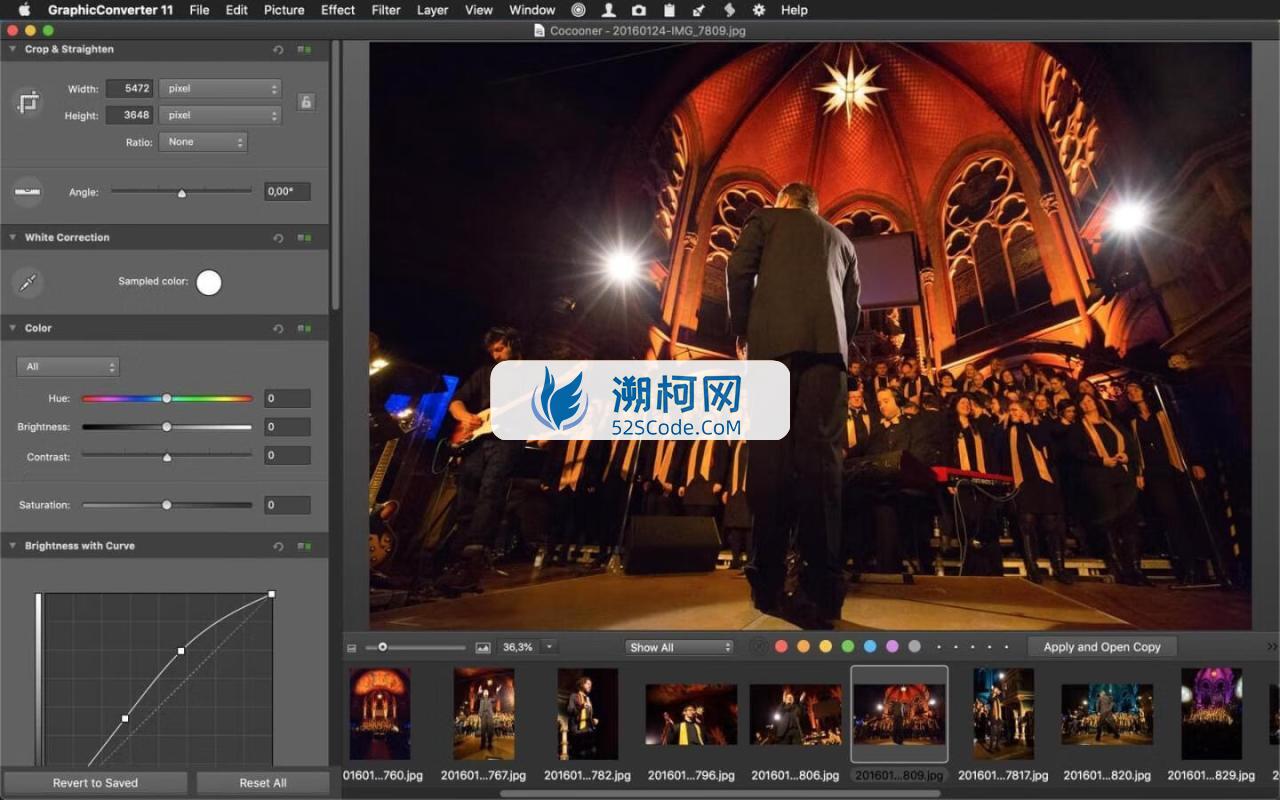1280x800 pixels.
Task: Open the Width unit dropdown
Action: point(220,89)
